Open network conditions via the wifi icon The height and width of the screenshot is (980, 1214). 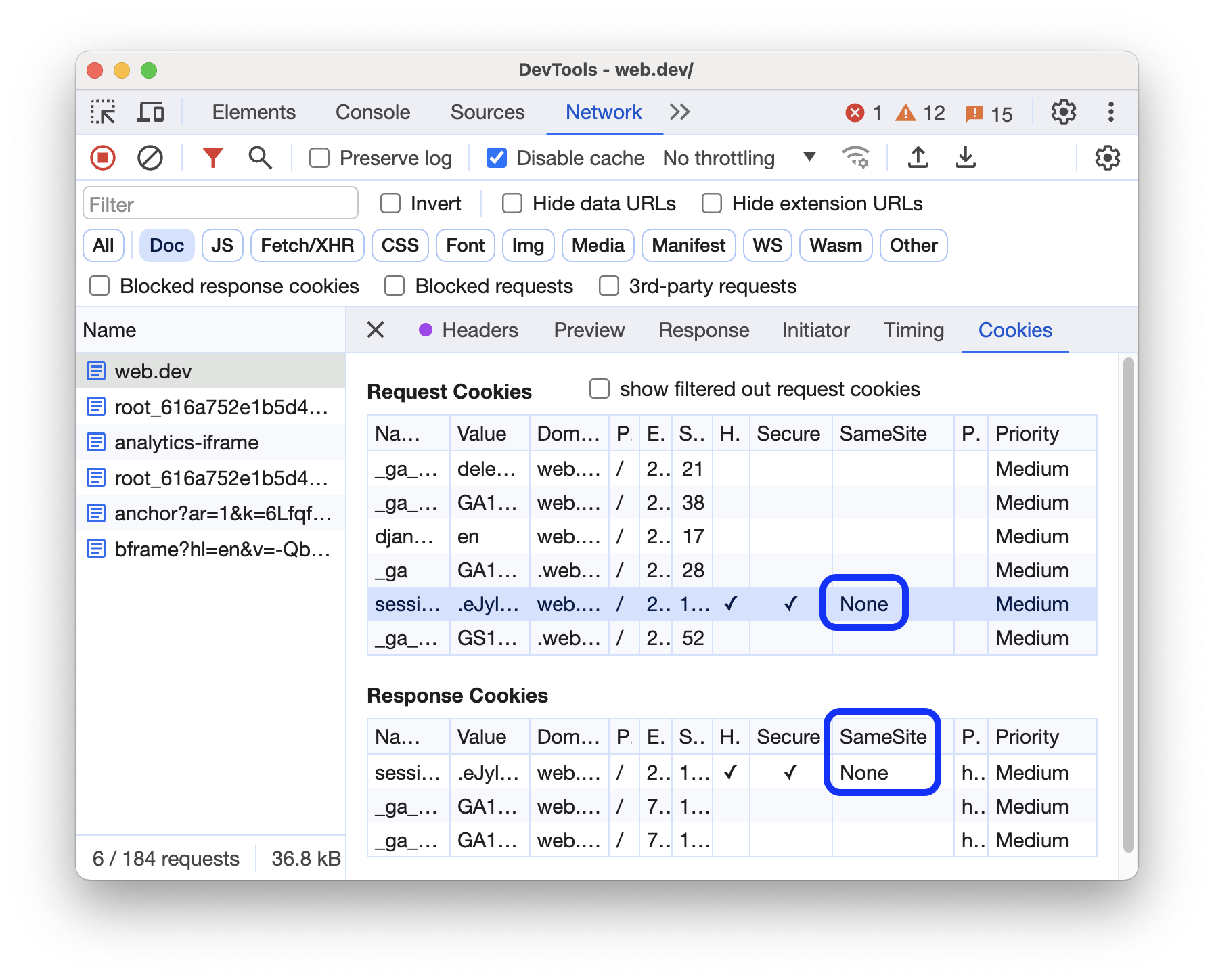856,158
